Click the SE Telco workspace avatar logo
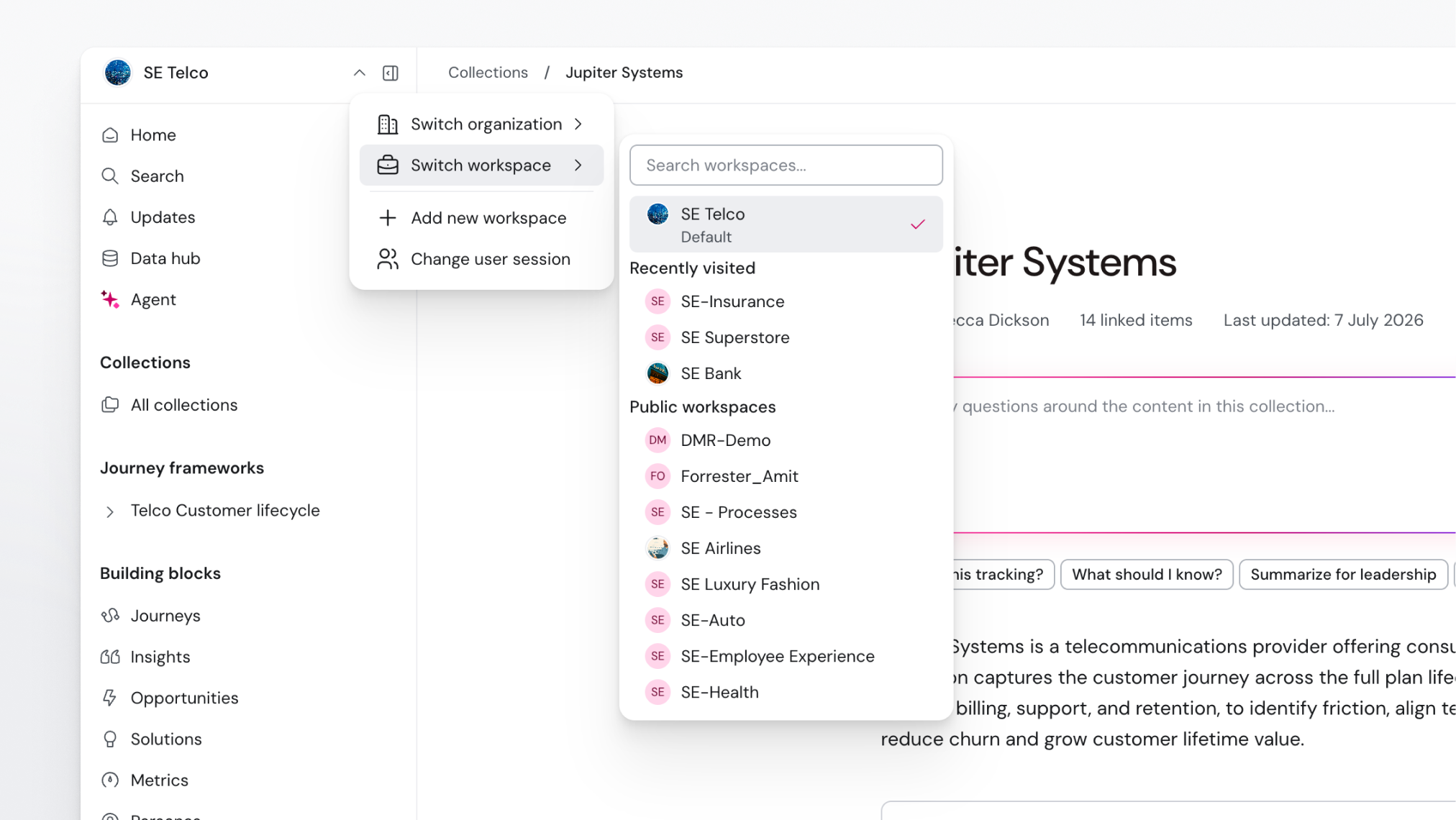Image resolution: width=1456 pixels, height=820 pixels. tap(117, 73)
